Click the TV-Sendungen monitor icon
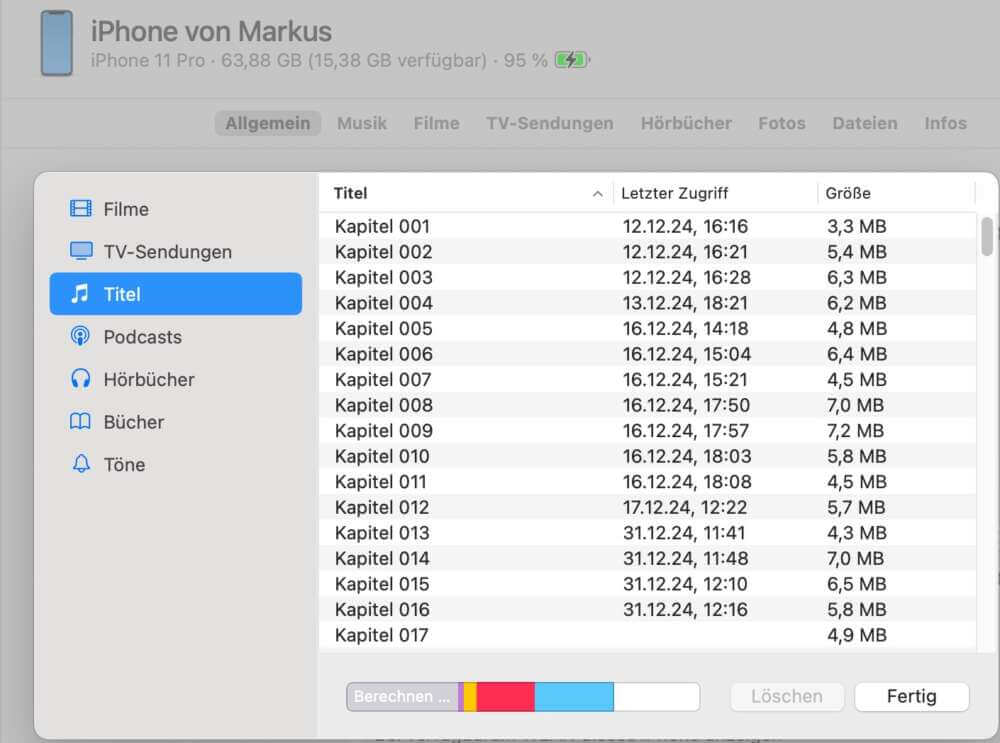The height and width of the screenshot is (743, 1000). (x=80, y=251)
